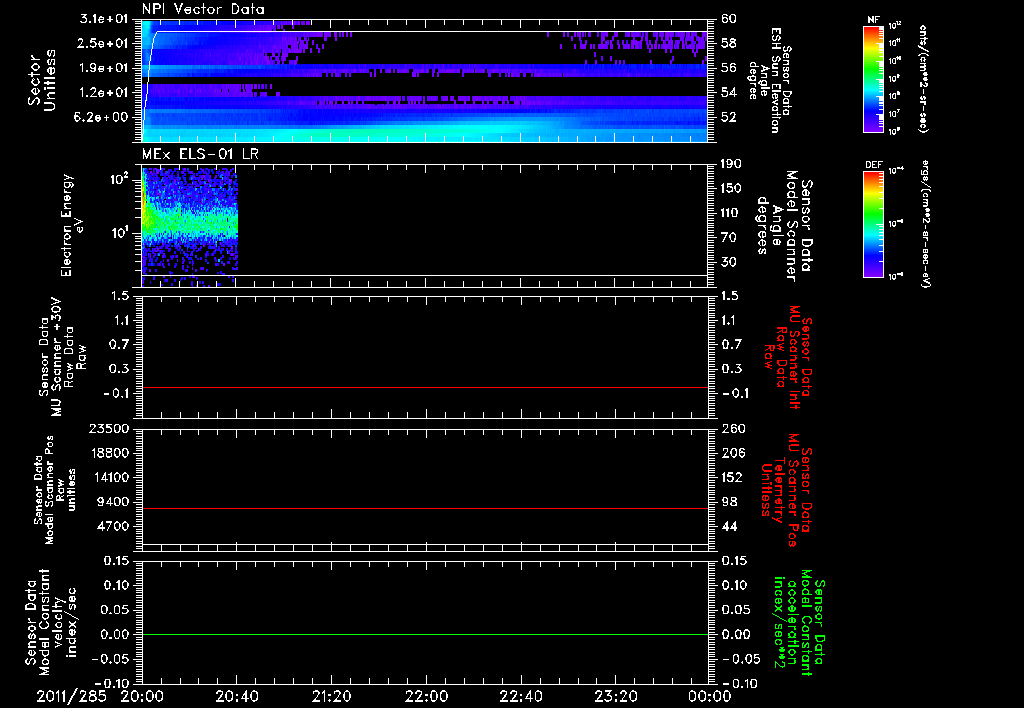1024x708 pixels.
Task: Click the '20:00' time axis label
Action: (x=141, y=696)
